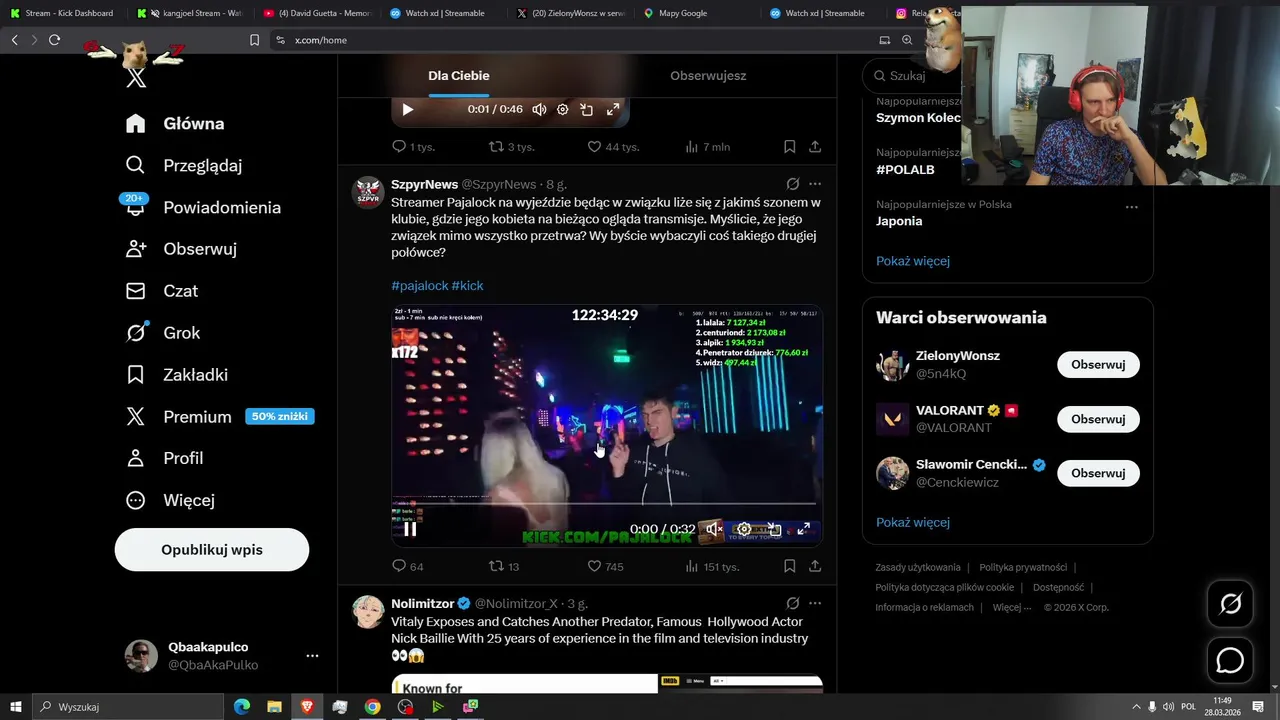Screen dimensions: 1280x720
Task: Switch to Dla Ciebie tab
Action: click(459, 76)
